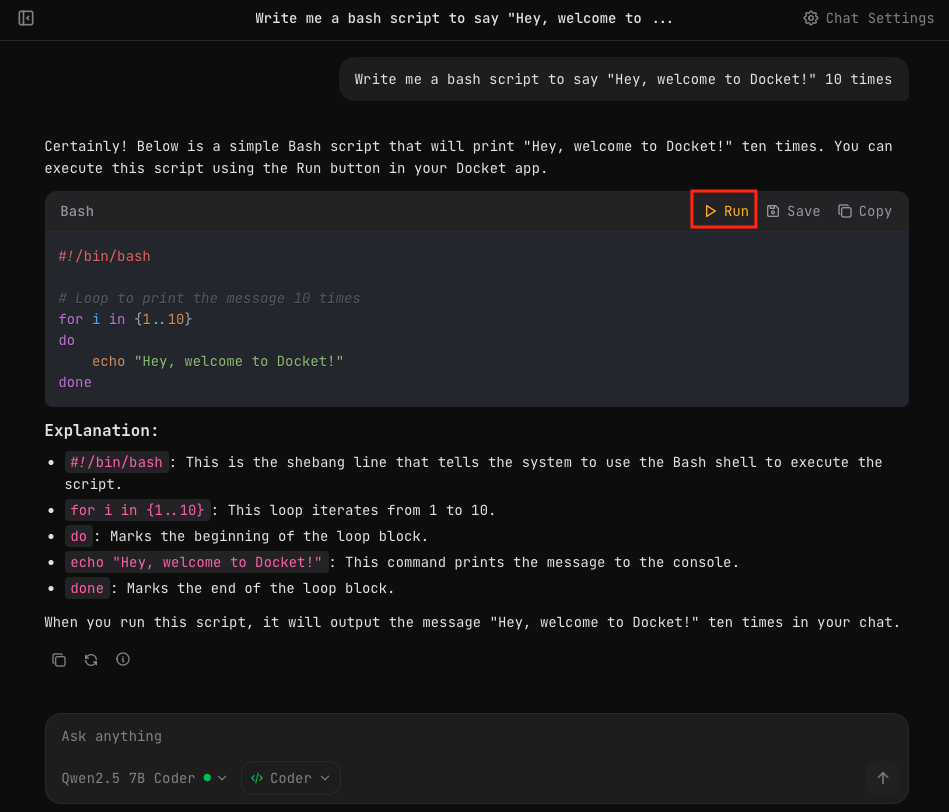Viewport: 949px width, 812px height.
Task: Copy the Bash code snippet
Action: pos(865,210)
